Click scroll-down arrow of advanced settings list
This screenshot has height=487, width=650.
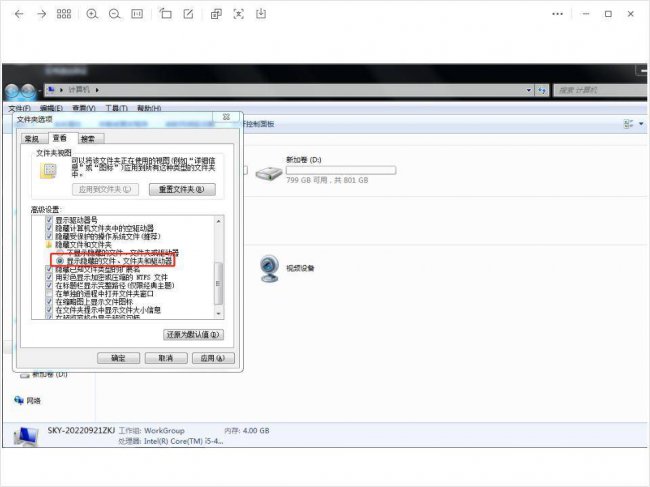[x=219, y=314]
